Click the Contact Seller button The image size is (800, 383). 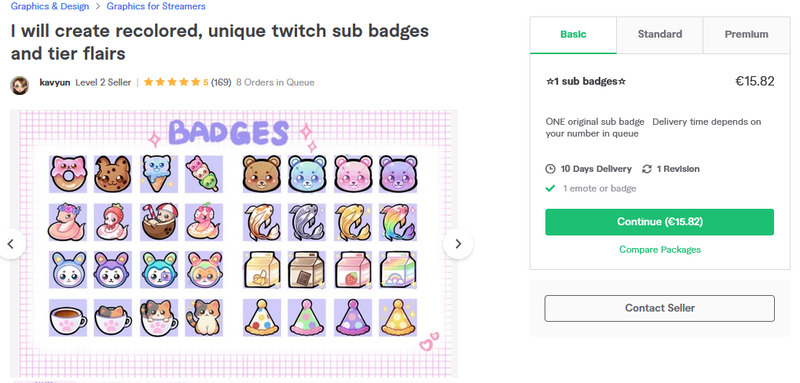(659, 308)
